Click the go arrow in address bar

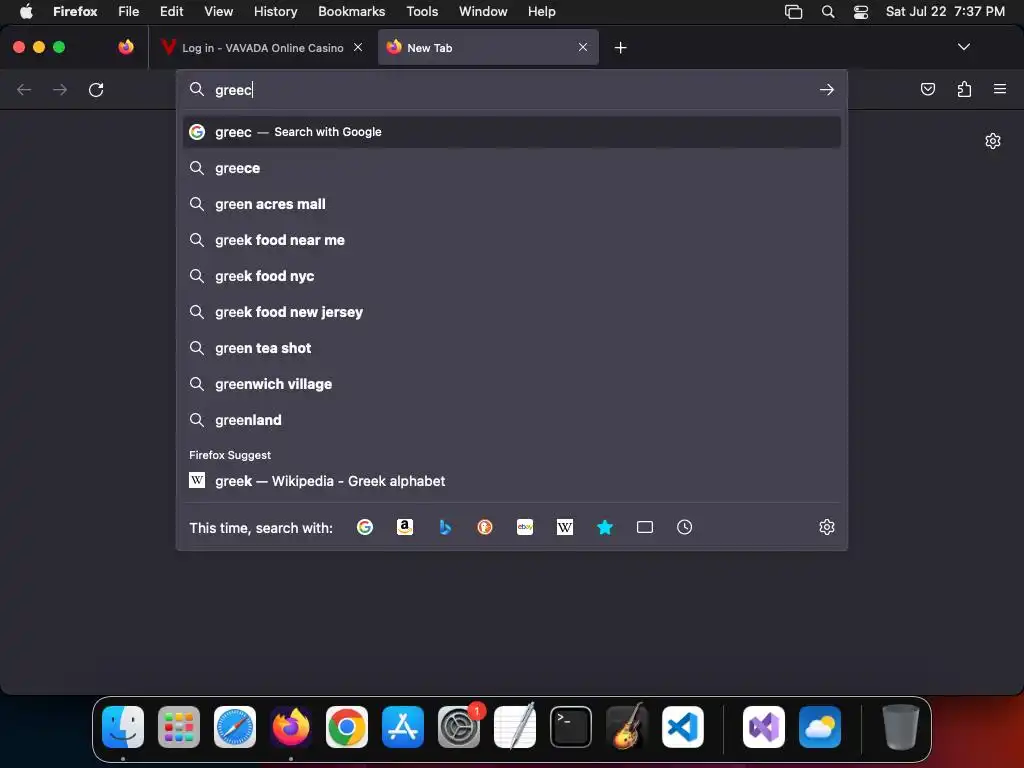[827, 89]
